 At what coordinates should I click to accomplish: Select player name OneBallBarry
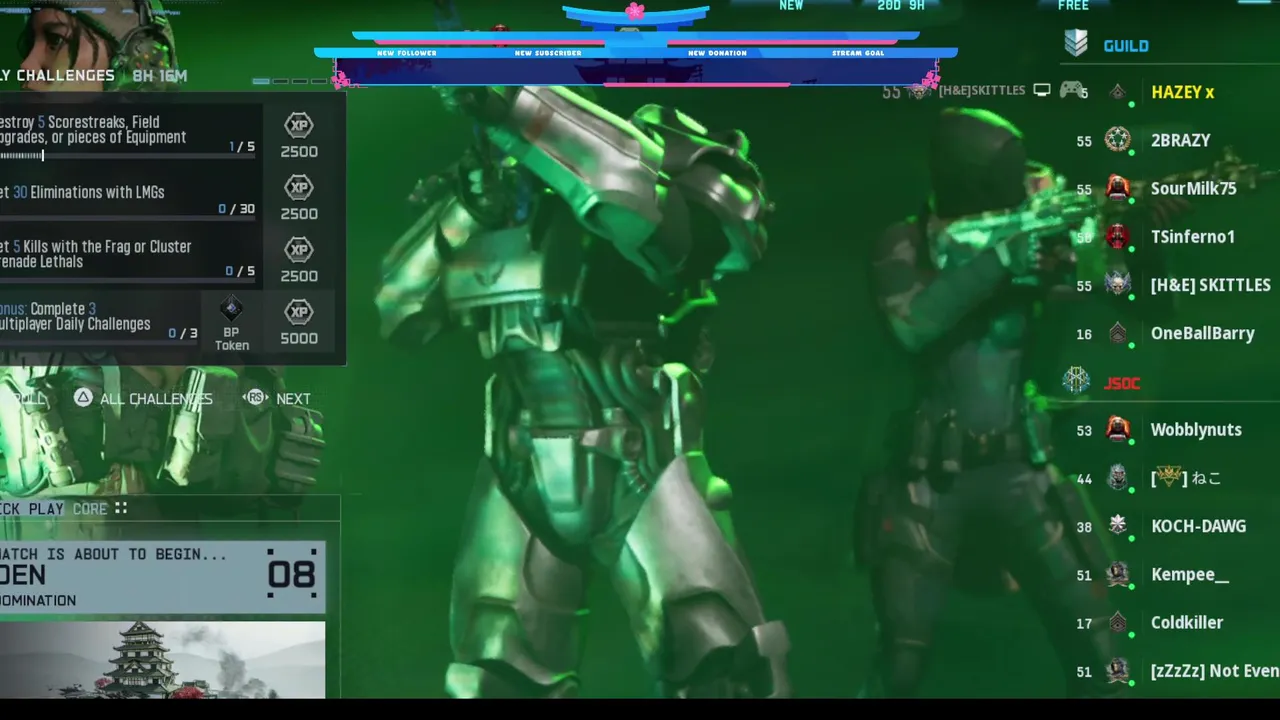pos(1202,333)
